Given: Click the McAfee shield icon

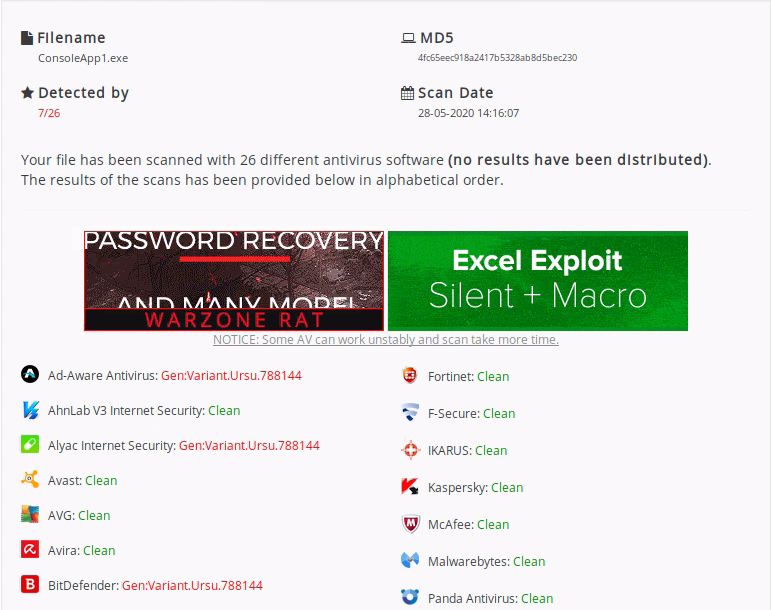Looking at the screenshot, I should point(410,524).
